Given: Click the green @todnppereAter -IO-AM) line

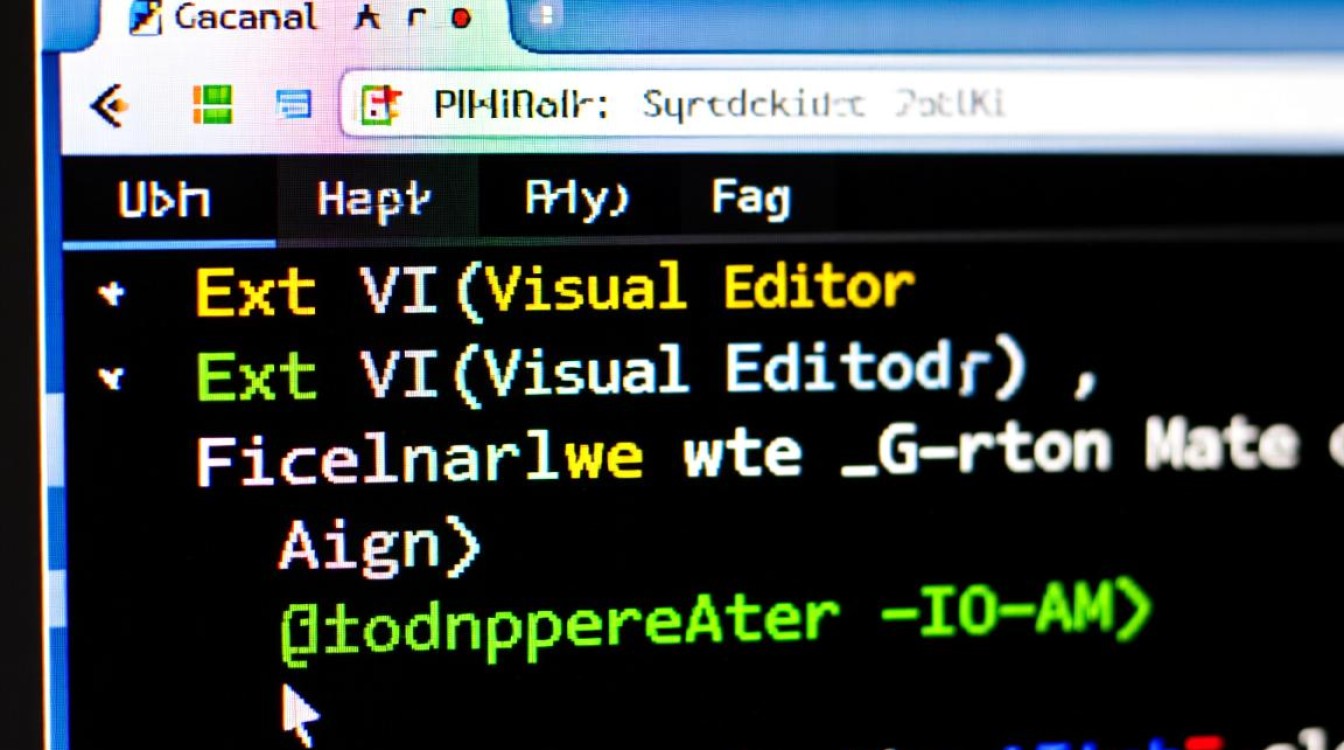Looking at the screenshot, I should tap(716, 624).
